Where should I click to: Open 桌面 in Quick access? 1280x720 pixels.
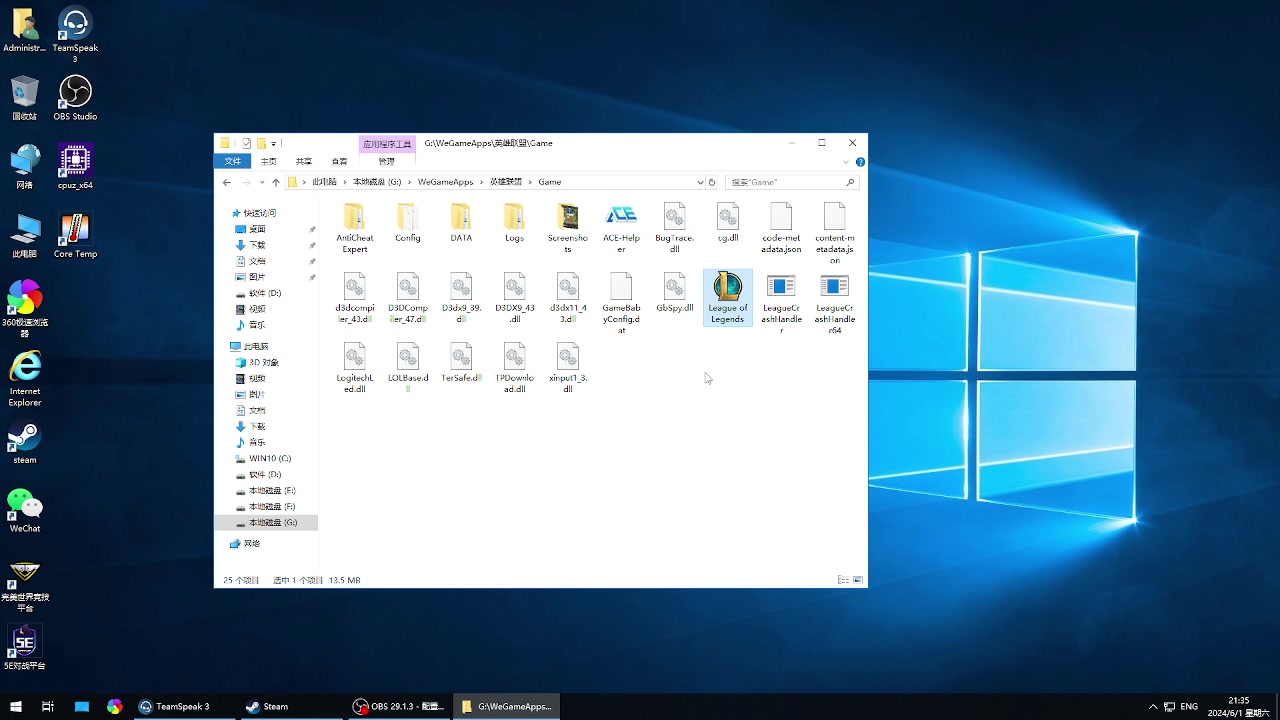[x=257, y=229]
